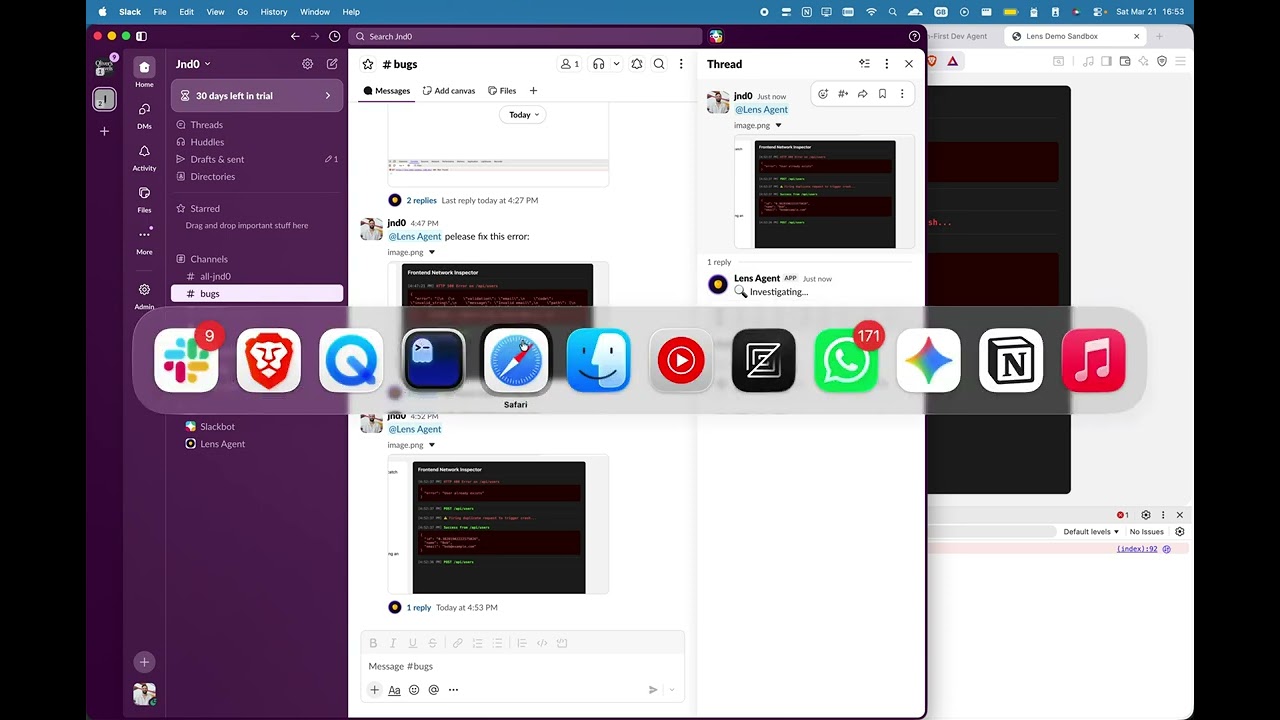Open notification settings bell for #bugs
The image size is (1280, 720).
click(636, 64)
